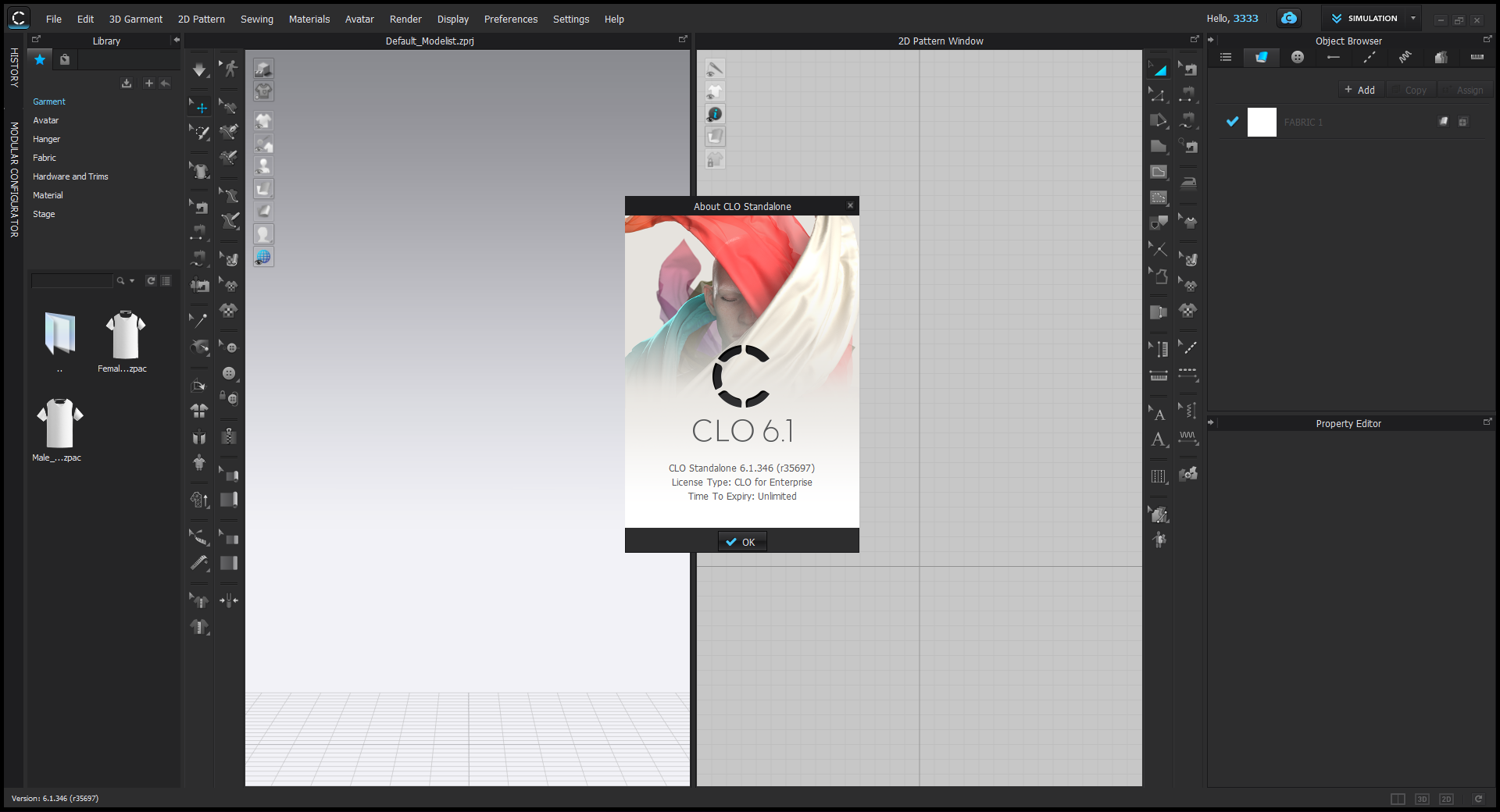Image resolution: width=1500 pixels, height=812 pixels.
Task: Click the Add button in Object Browser
Action: [x=1360, y=90]
